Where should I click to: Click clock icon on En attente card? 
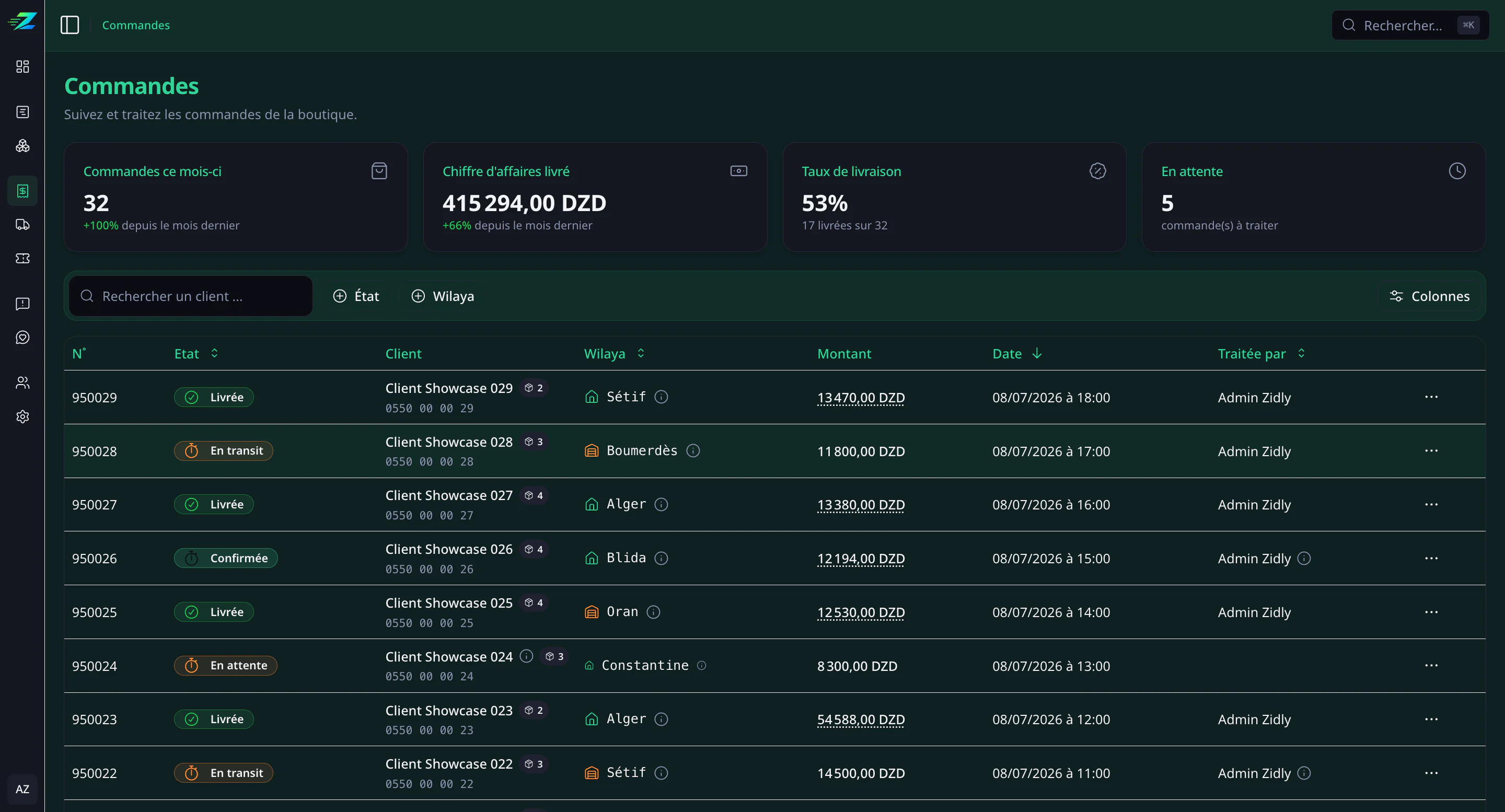coord(1457,171)
